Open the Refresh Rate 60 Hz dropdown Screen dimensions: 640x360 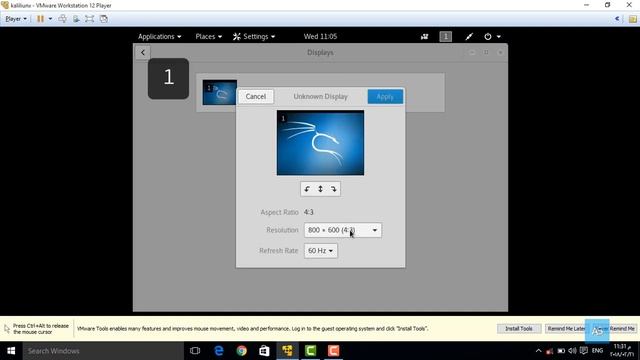(320, 251)
